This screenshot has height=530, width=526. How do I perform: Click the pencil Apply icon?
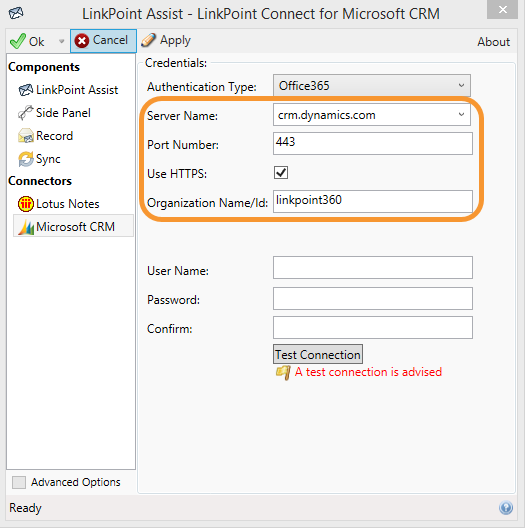(x=148, y=40)
